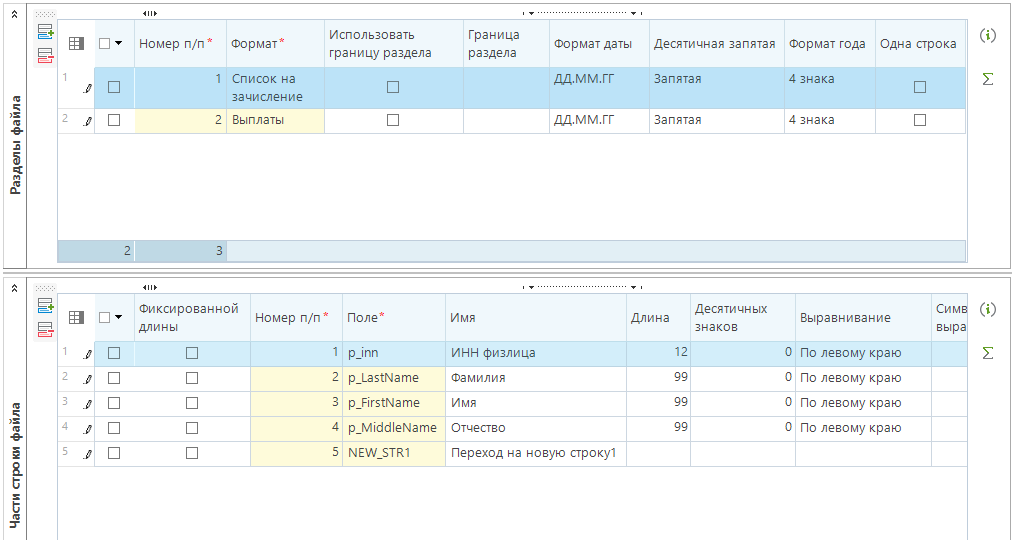Click the Длина cell for p_MiddleName
The width and height of the screenshot is (1016, 540).
coord(658,428)
